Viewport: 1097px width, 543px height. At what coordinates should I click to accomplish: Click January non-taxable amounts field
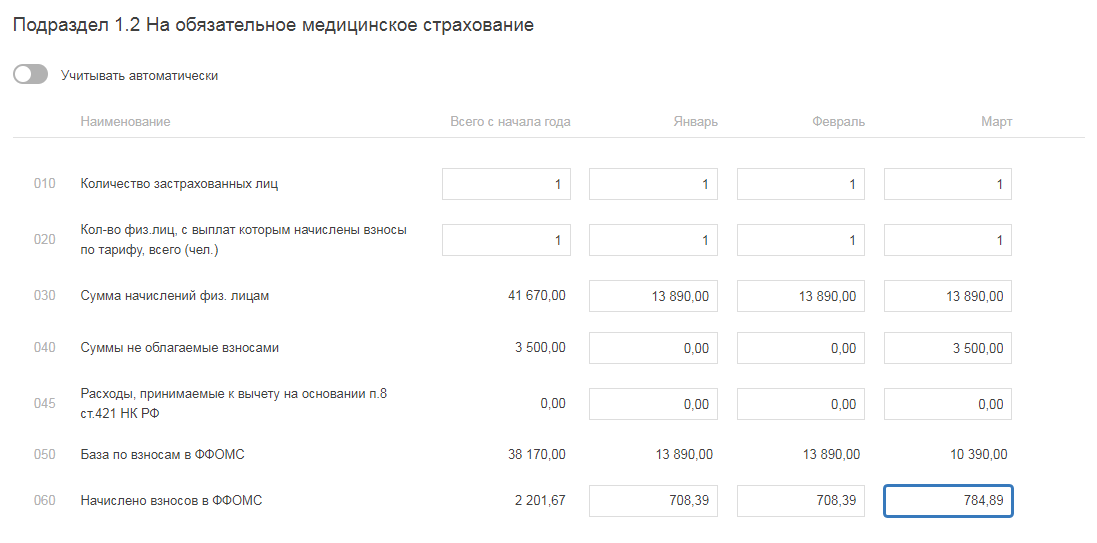pos(653,348)
